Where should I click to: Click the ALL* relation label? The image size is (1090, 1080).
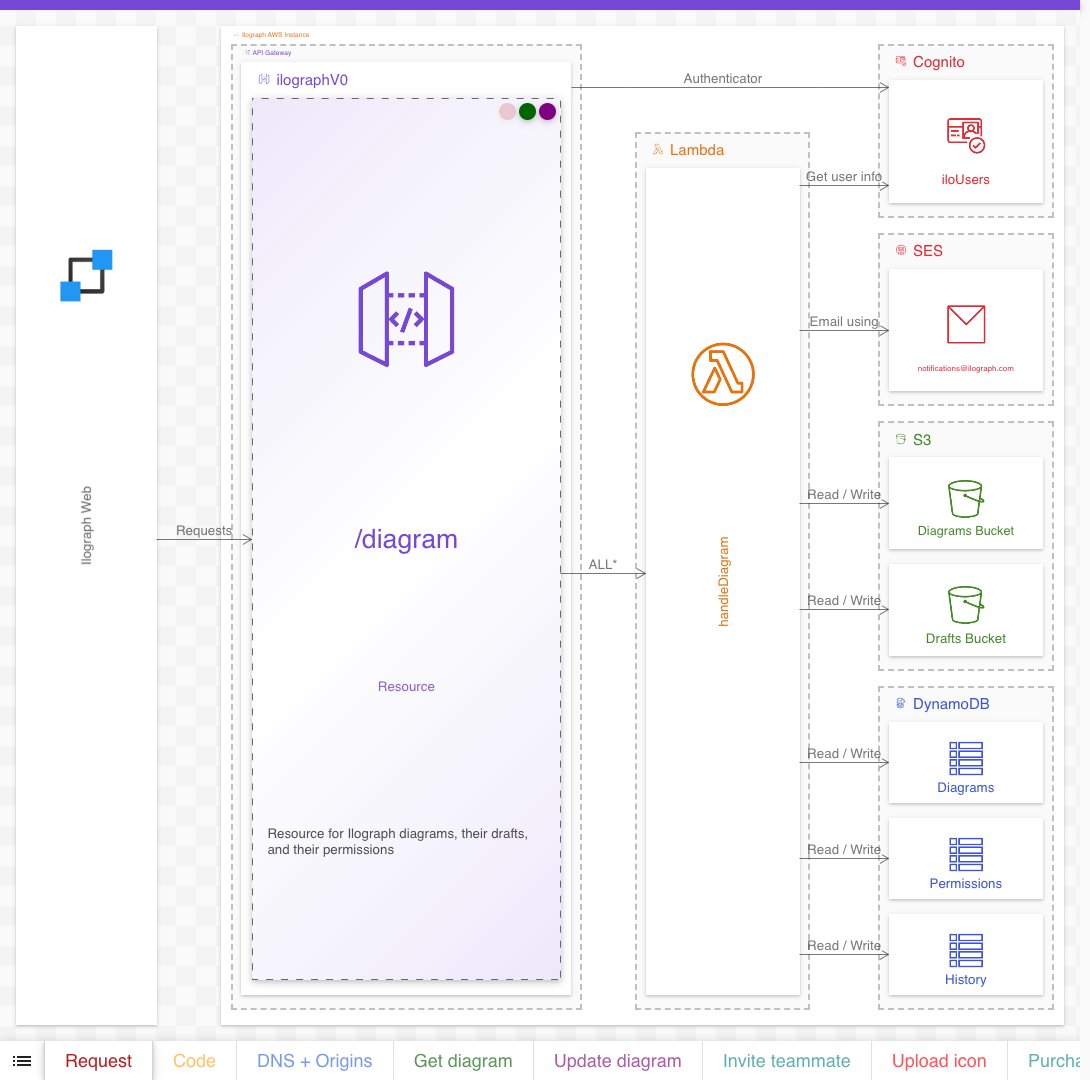pos(602,564)
